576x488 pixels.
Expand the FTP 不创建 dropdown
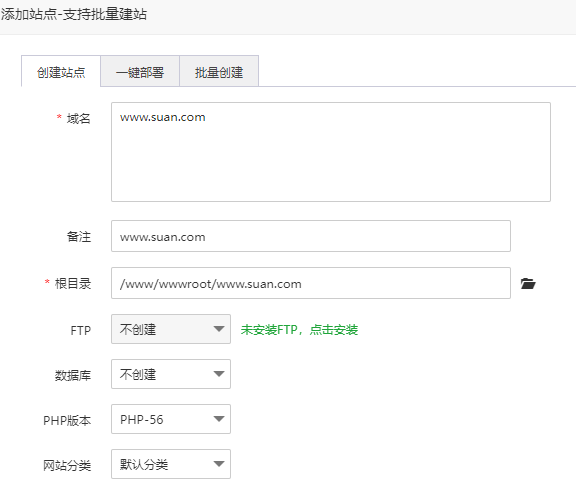point(171,329)
